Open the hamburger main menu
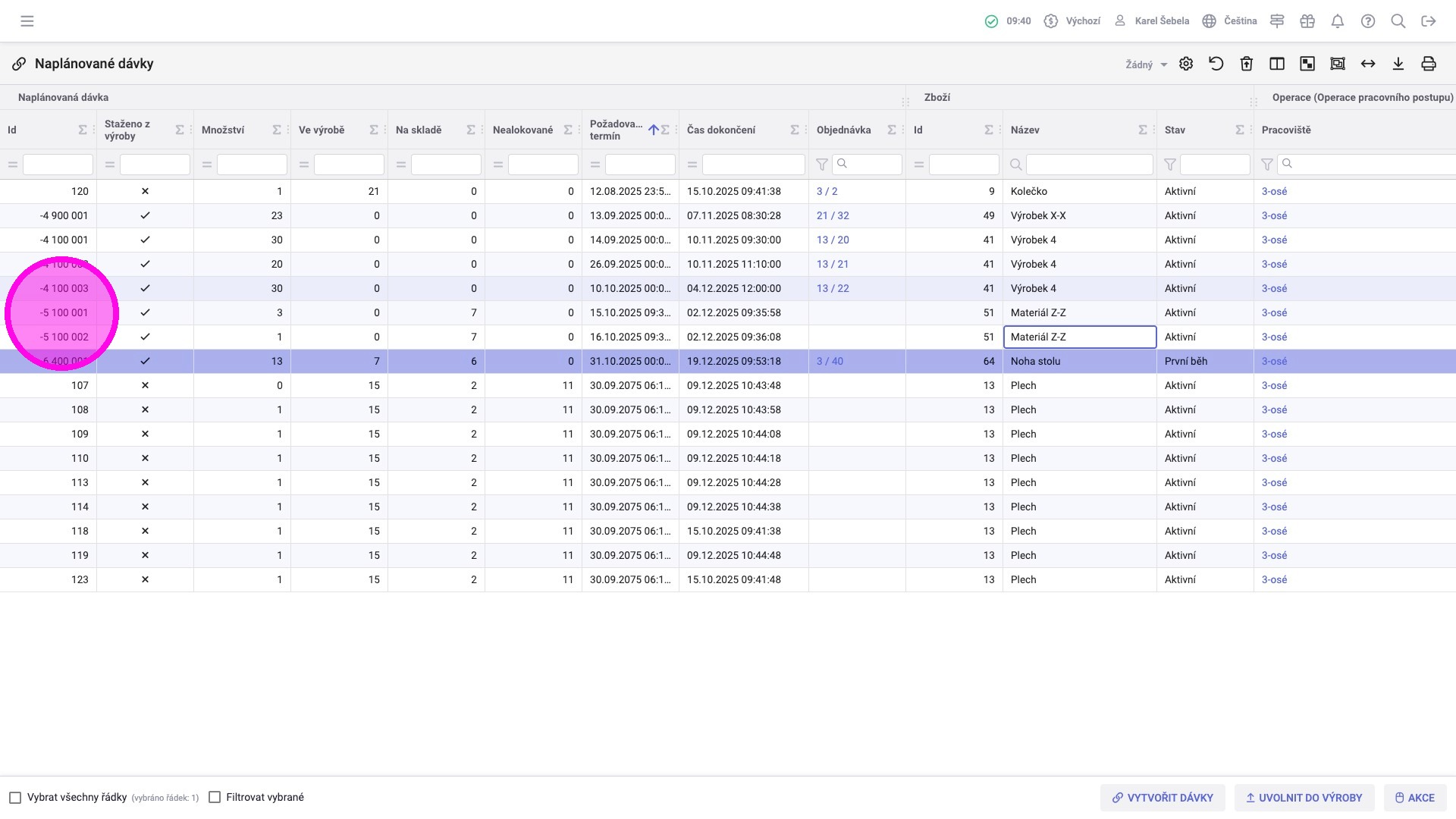 click(27, 21)
